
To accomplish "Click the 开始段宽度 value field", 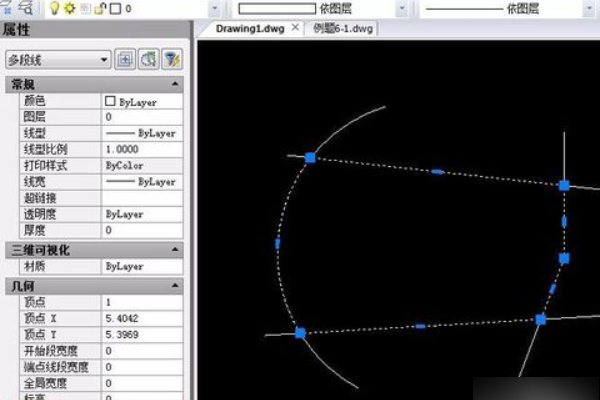I will (x=142, y=351).
